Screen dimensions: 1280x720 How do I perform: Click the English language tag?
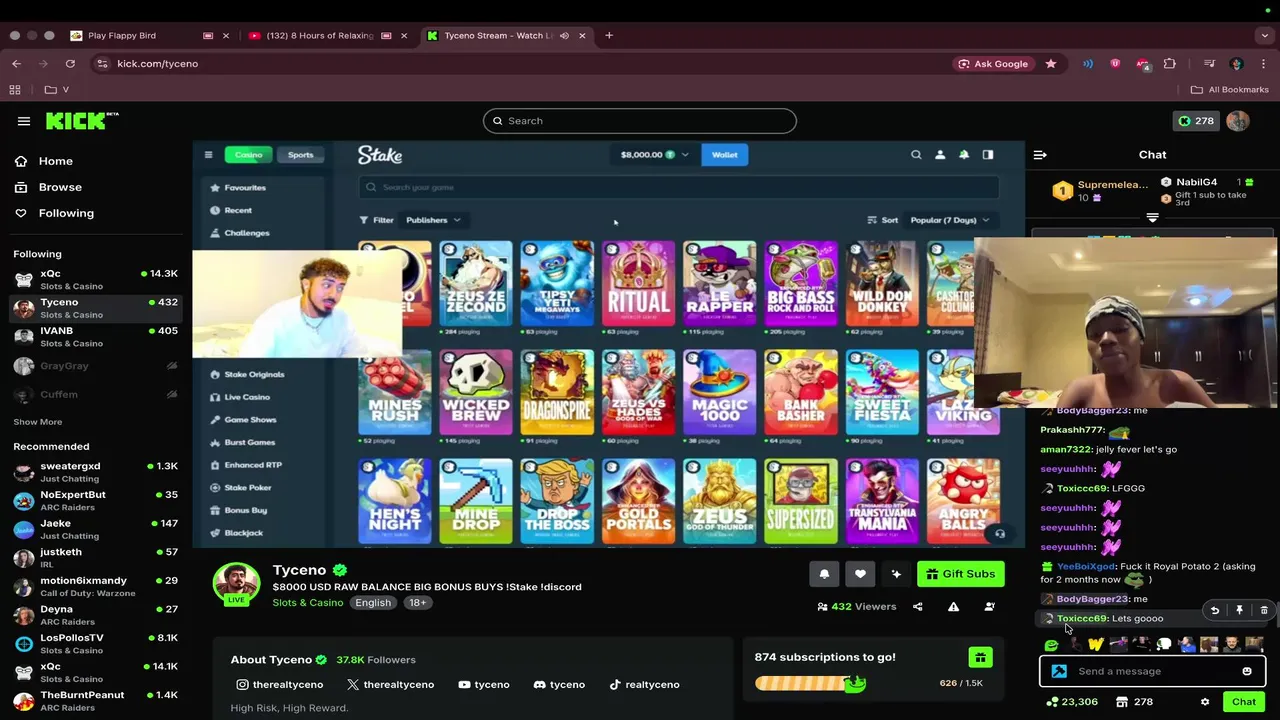(x=373, y=603)
